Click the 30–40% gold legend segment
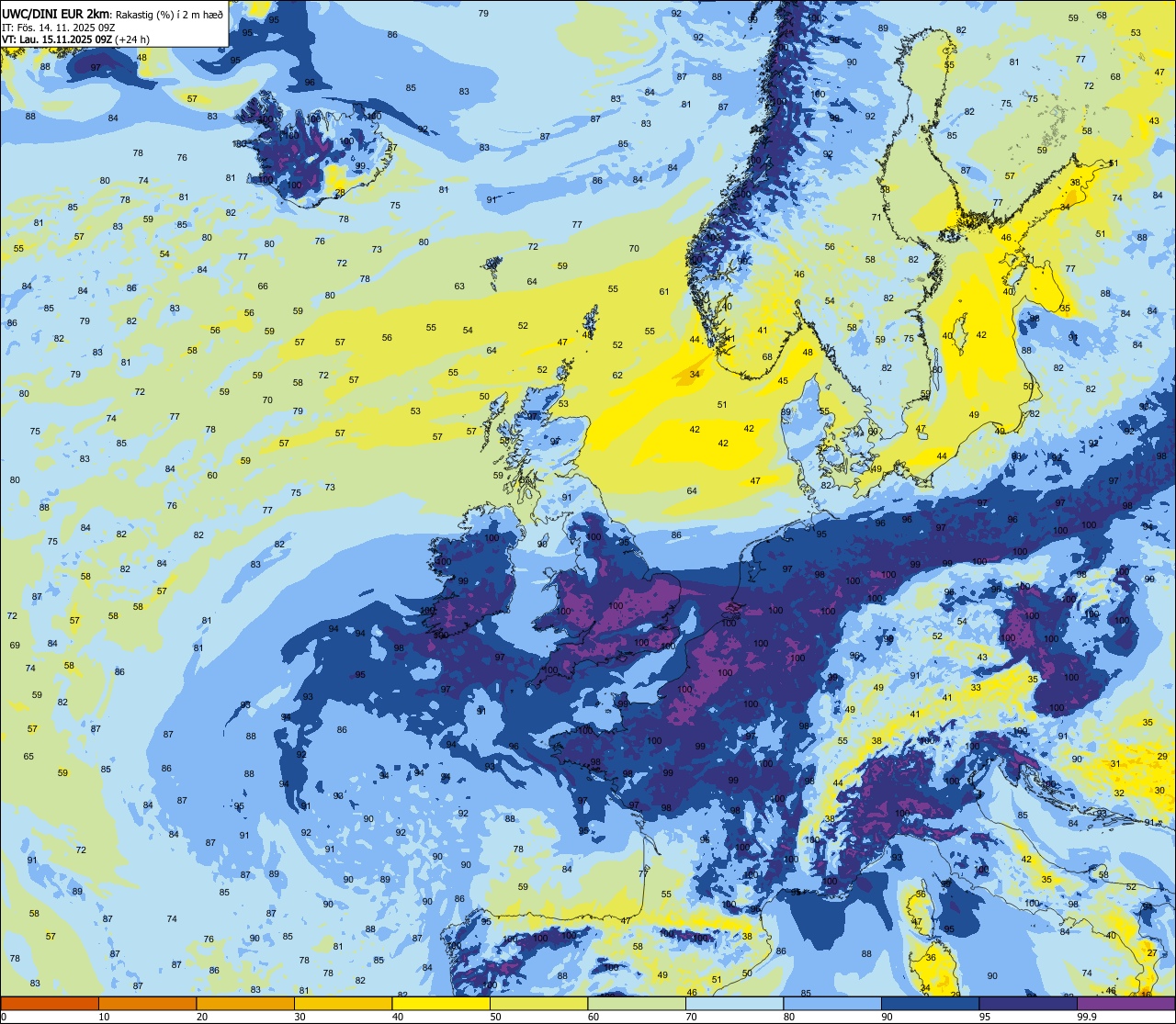 coord(343,1003)
